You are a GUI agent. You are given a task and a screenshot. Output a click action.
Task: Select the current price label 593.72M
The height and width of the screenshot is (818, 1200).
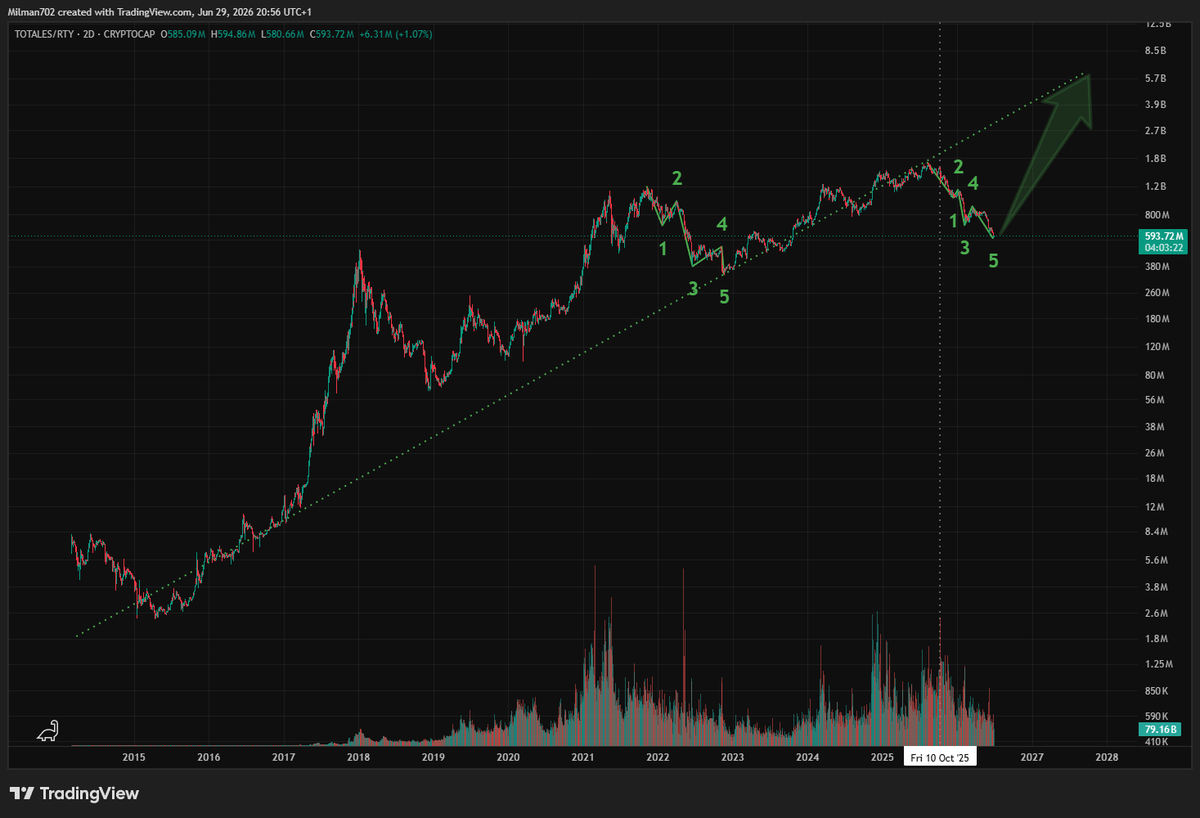point(1163,236)
